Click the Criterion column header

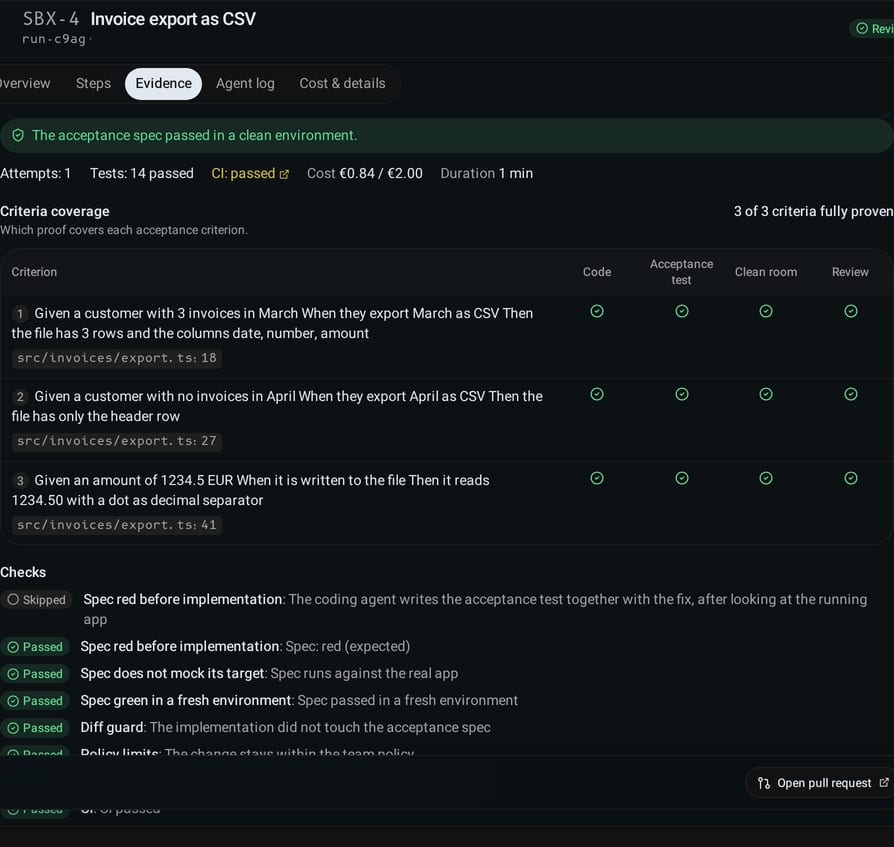34,272
